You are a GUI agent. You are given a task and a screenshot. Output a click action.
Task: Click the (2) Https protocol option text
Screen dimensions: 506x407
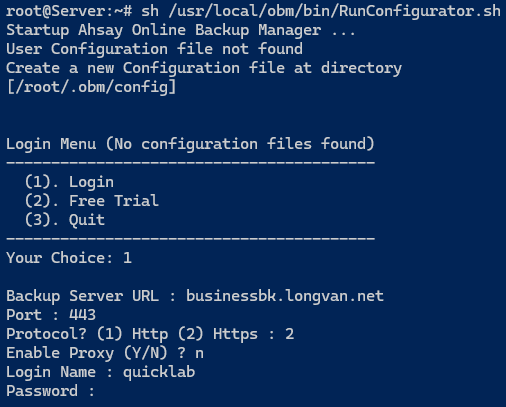(218, 334)
